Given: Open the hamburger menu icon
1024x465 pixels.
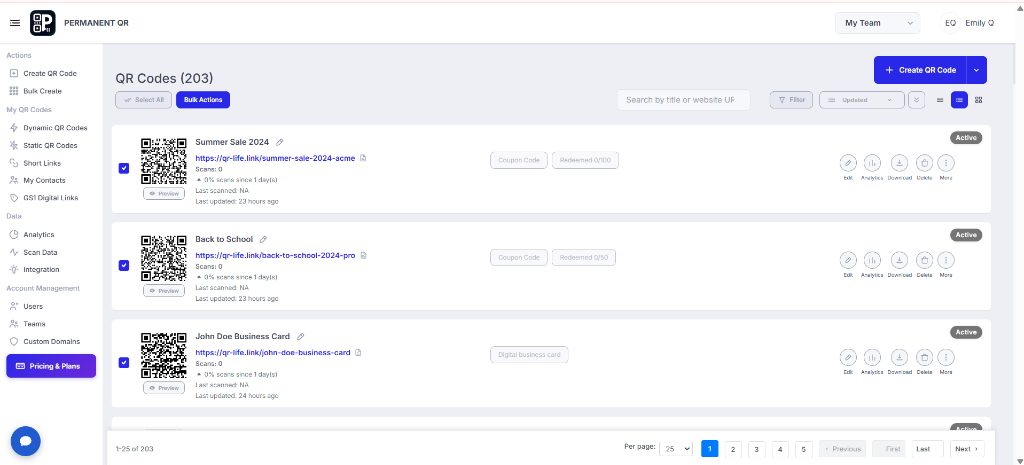Looking at the screenshot, I should pyautogui.click(x=15, y=23).
